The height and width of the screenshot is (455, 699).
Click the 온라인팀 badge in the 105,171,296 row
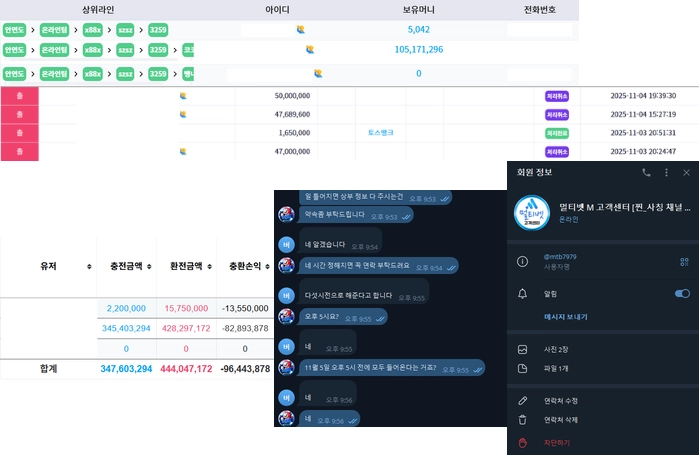click(x=54, y=50)
